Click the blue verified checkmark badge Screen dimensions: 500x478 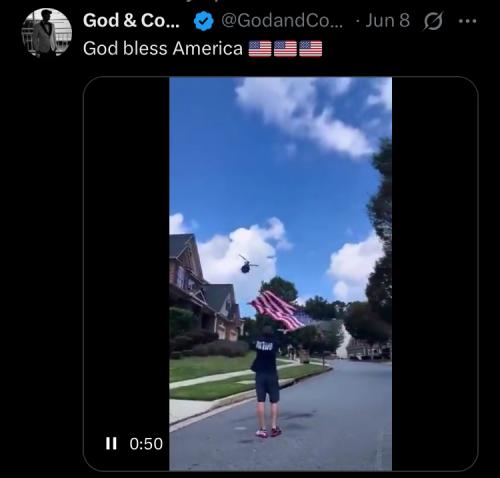click(x=203, y=21)
